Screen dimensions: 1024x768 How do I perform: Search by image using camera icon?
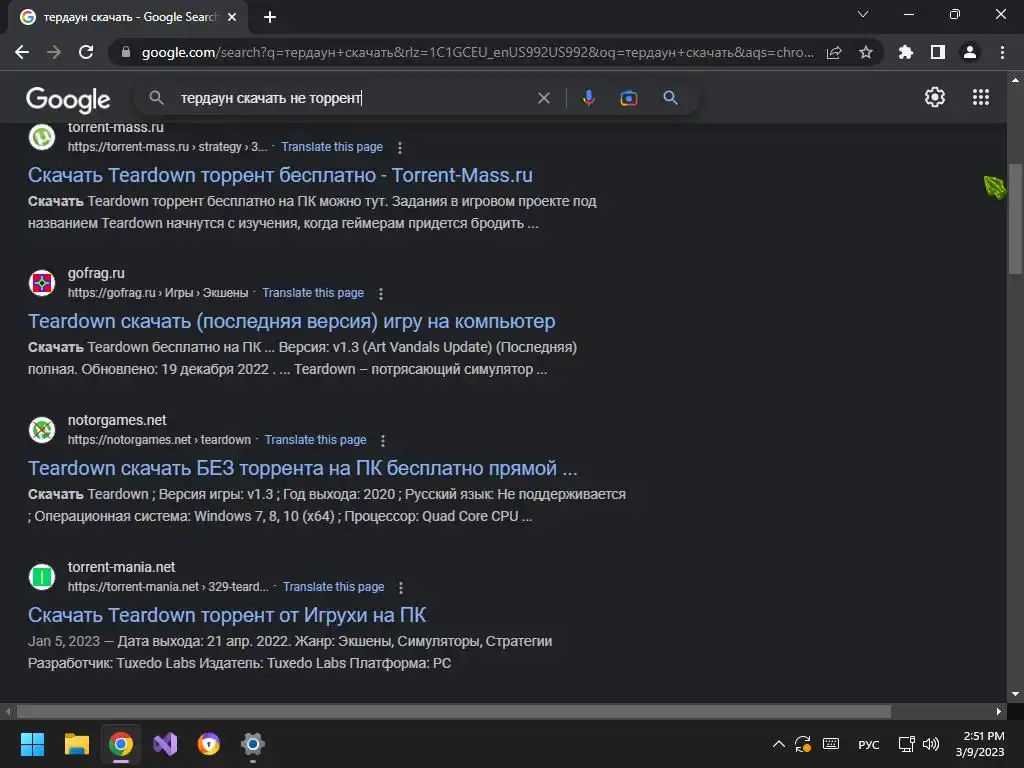tap(628, 98)
